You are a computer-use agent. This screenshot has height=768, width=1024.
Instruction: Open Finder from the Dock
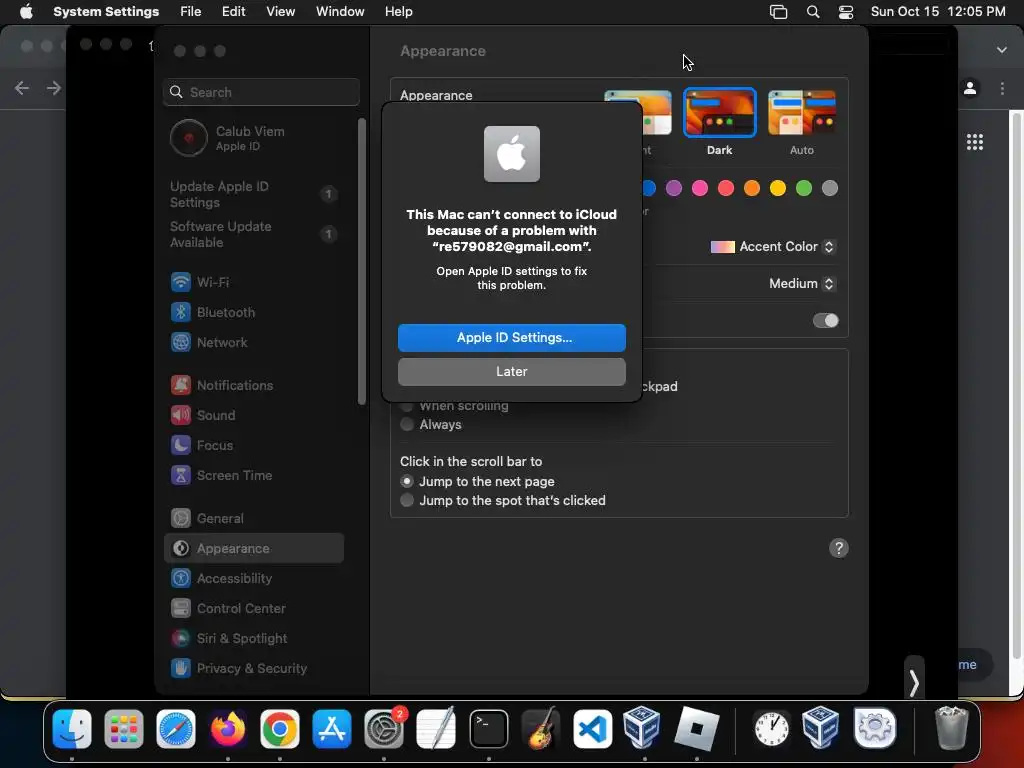[72, 729]
